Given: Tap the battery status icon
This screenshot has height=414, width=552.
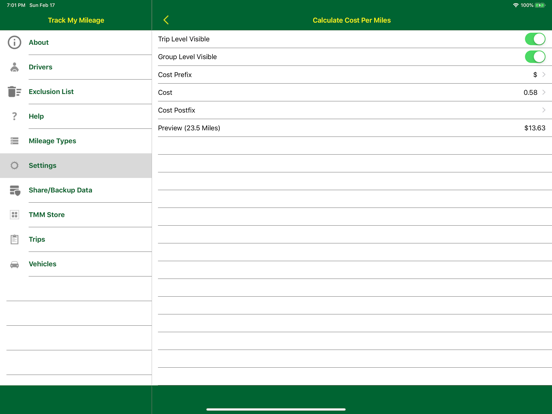Looking at the screenshot, I should pos(540,5).
